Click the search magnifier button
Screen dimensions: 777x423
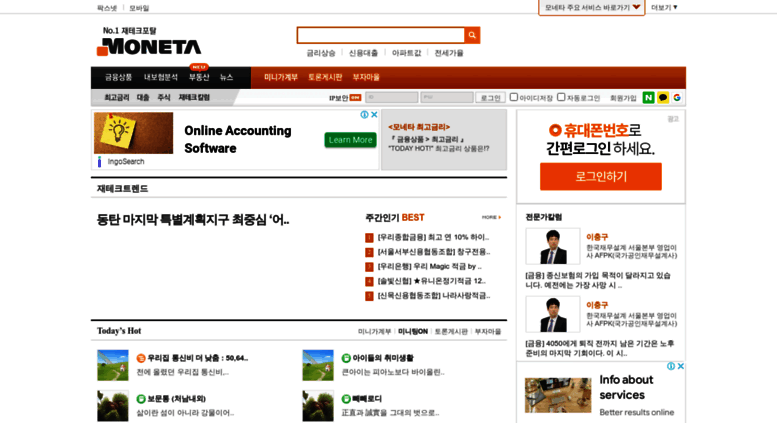(472, 35)
